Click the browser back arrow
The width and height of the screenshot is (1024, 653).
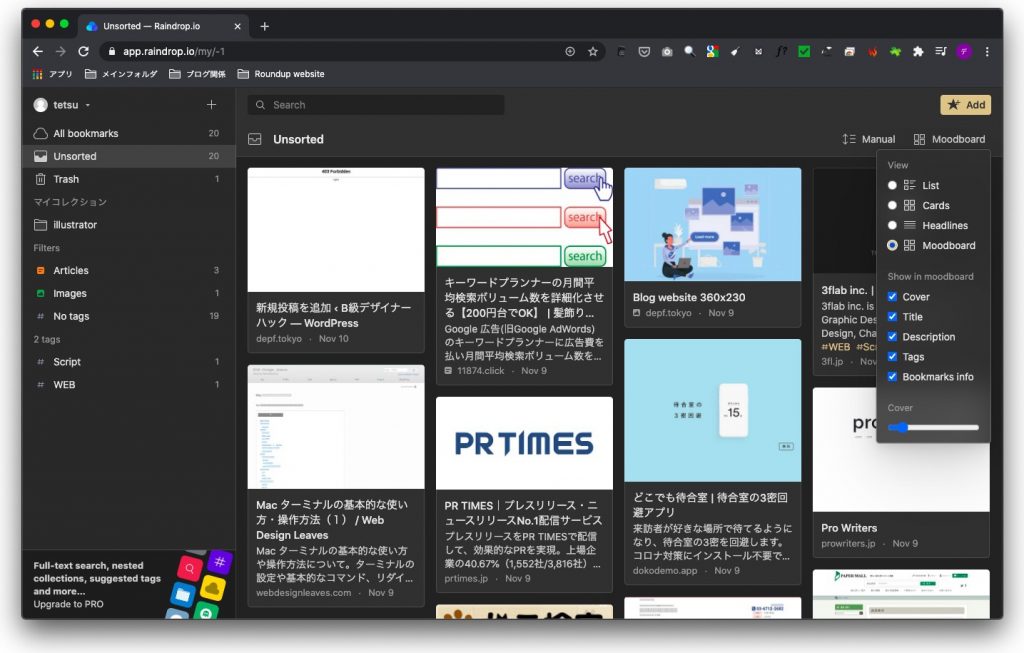(38, 52)
